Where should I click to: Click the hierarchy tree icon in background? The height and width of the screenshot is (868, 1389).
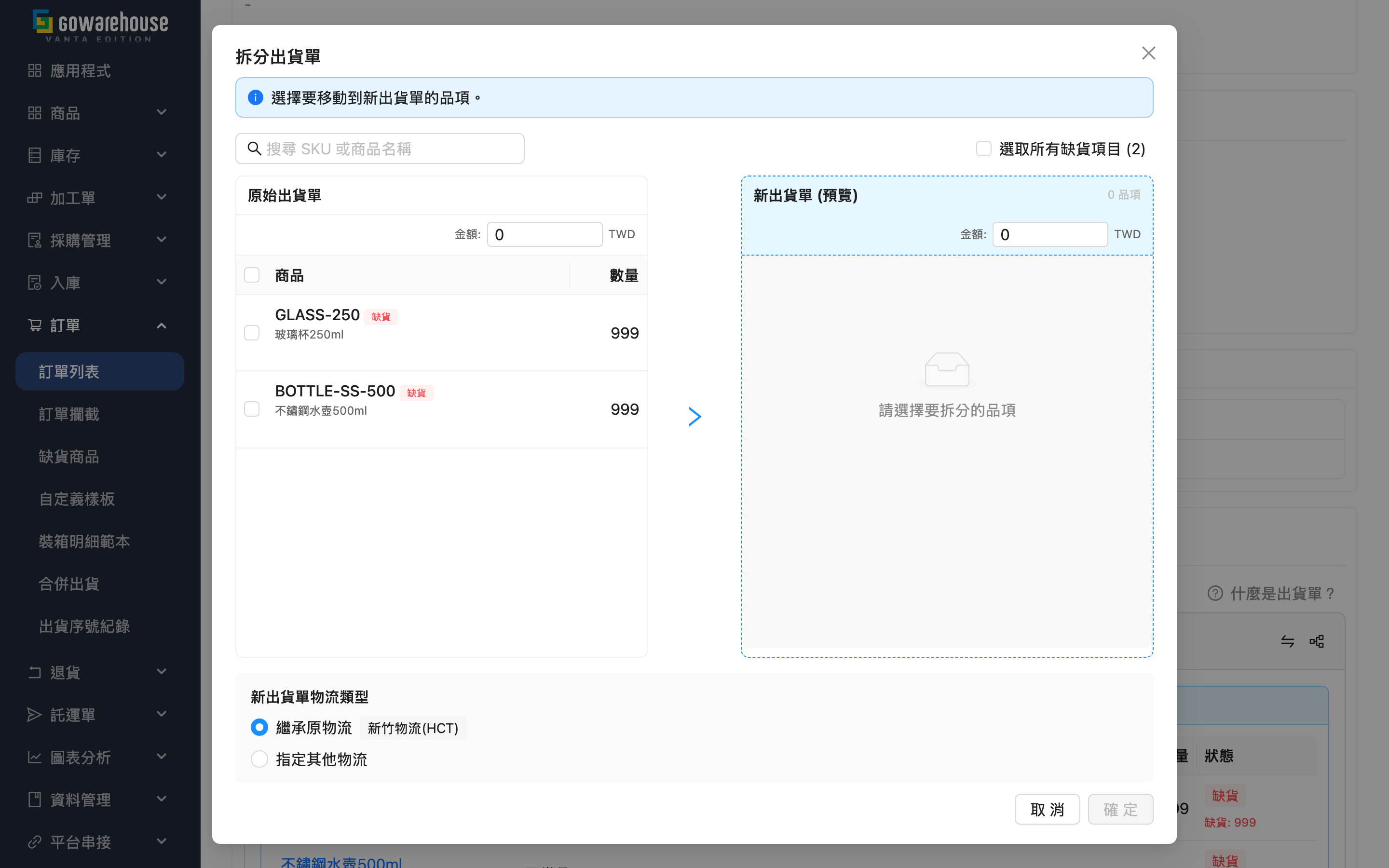(1317, 641)
